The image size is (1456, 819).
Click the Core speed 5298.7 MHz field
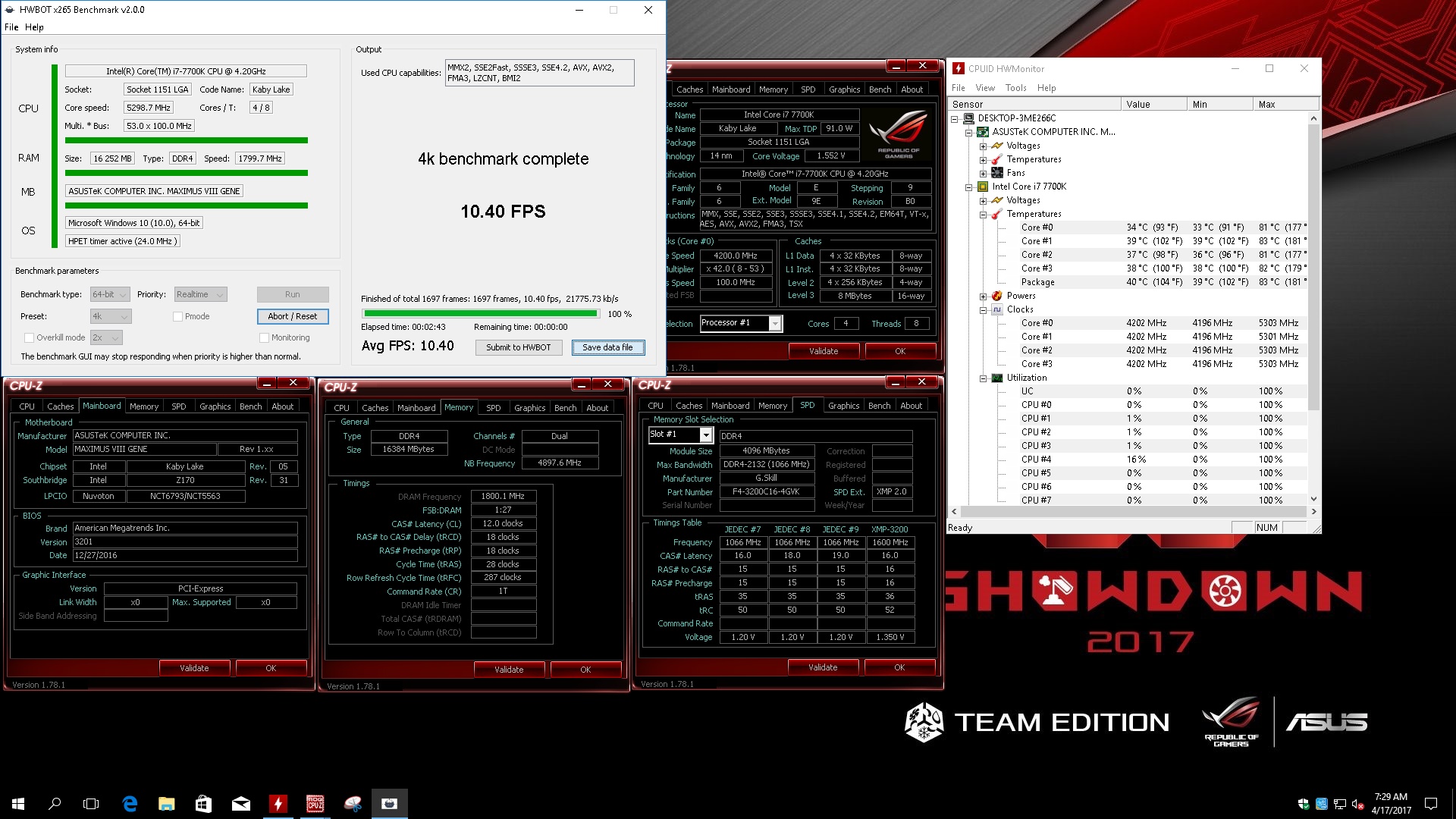[x=149, y=108]
